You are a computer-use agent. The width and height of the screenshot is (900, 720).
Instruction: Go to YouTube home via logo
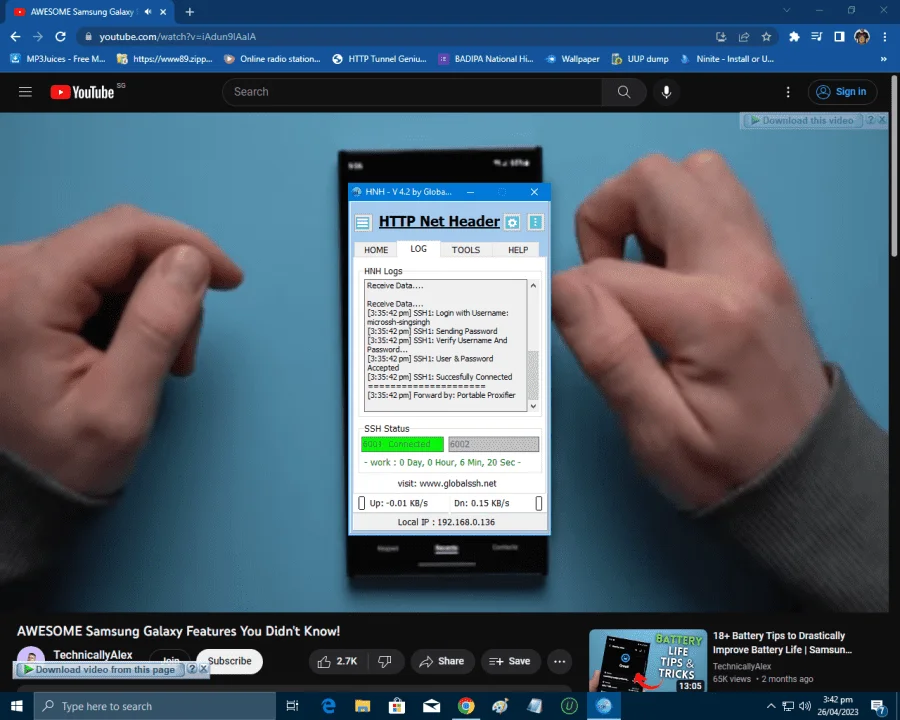click(x=82, y=92)
